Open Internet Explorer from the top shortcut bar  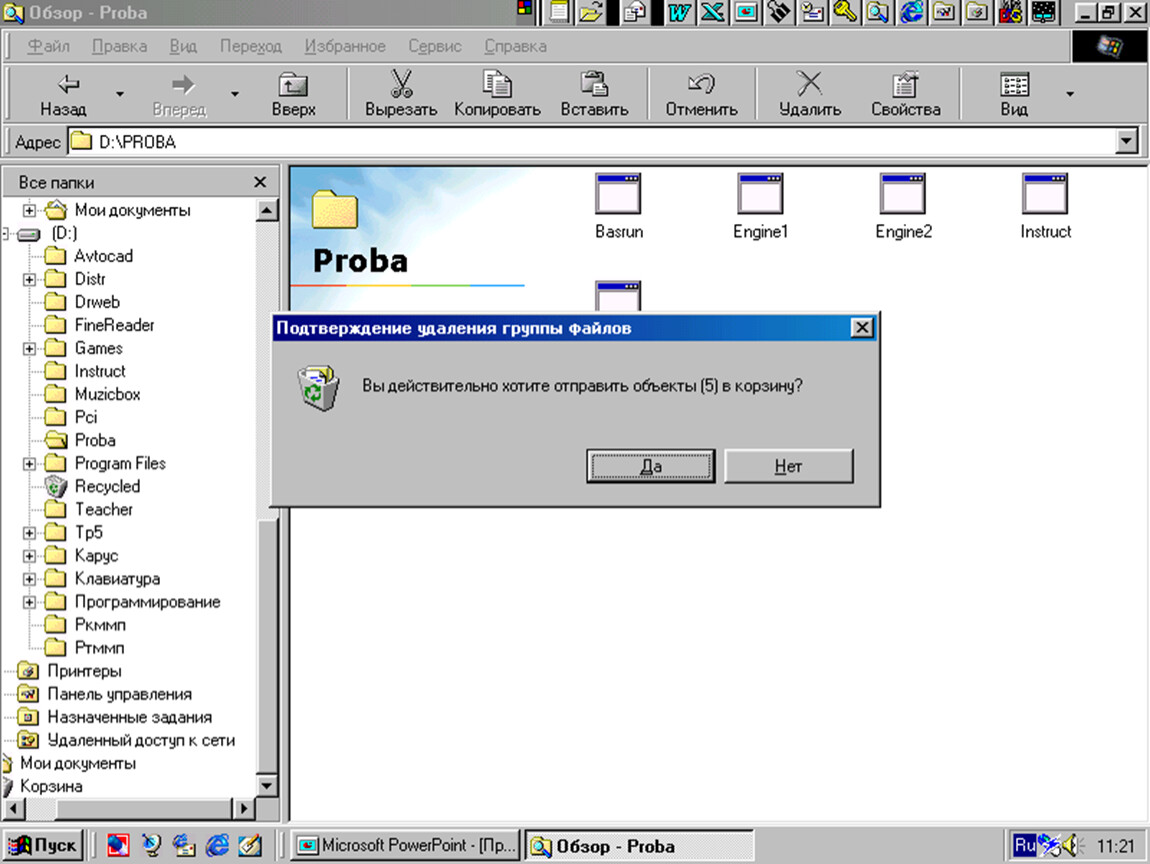(911, 12)
